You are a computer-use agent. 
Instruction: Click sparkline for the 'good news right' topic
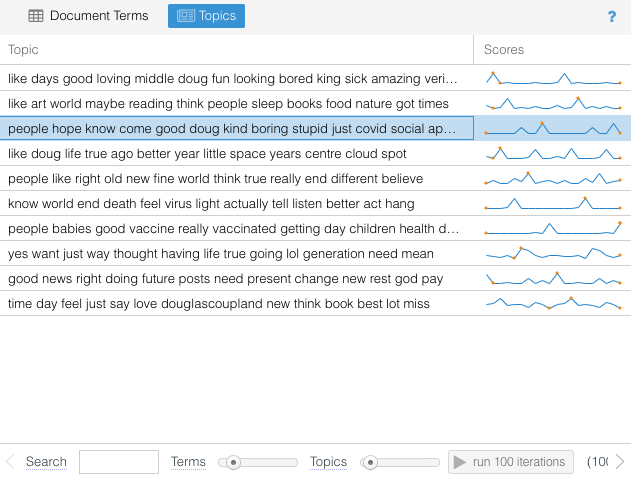[x=553, y=279]
